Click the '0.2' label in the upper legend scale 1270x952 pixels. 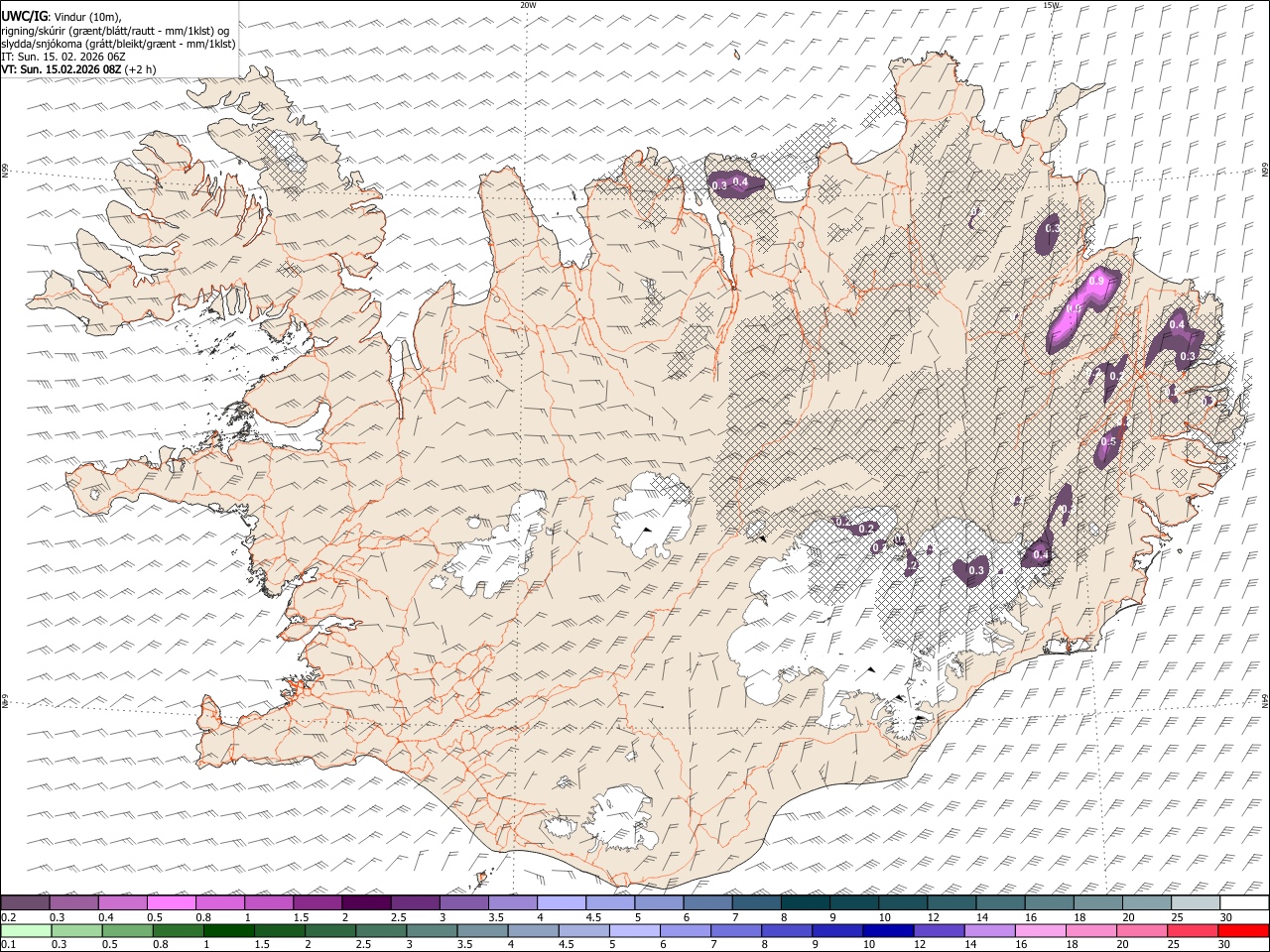pyautogui.click(x=8, y=917)
